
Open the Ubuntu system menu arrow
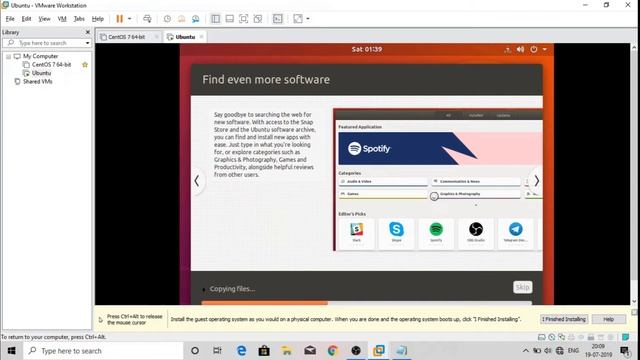click(x=544, y=49)
